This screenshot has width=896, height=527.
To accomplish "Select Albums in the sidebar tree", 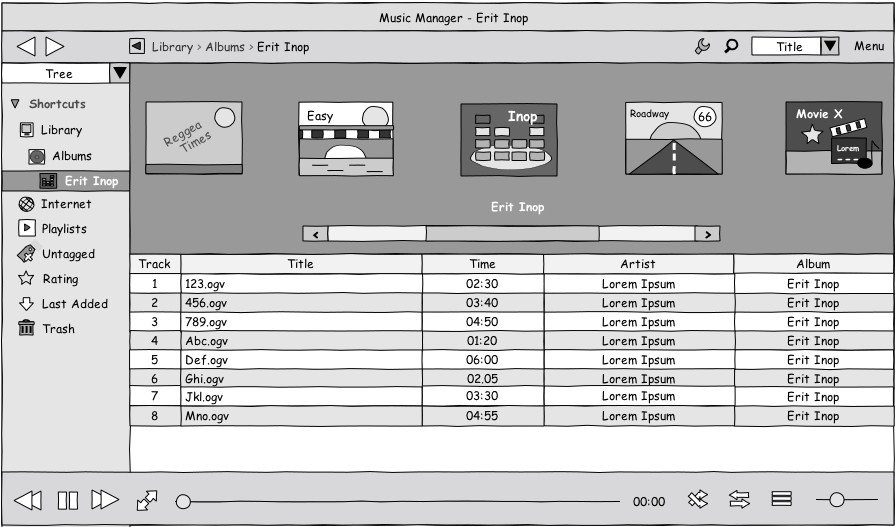I will (72, 156).
